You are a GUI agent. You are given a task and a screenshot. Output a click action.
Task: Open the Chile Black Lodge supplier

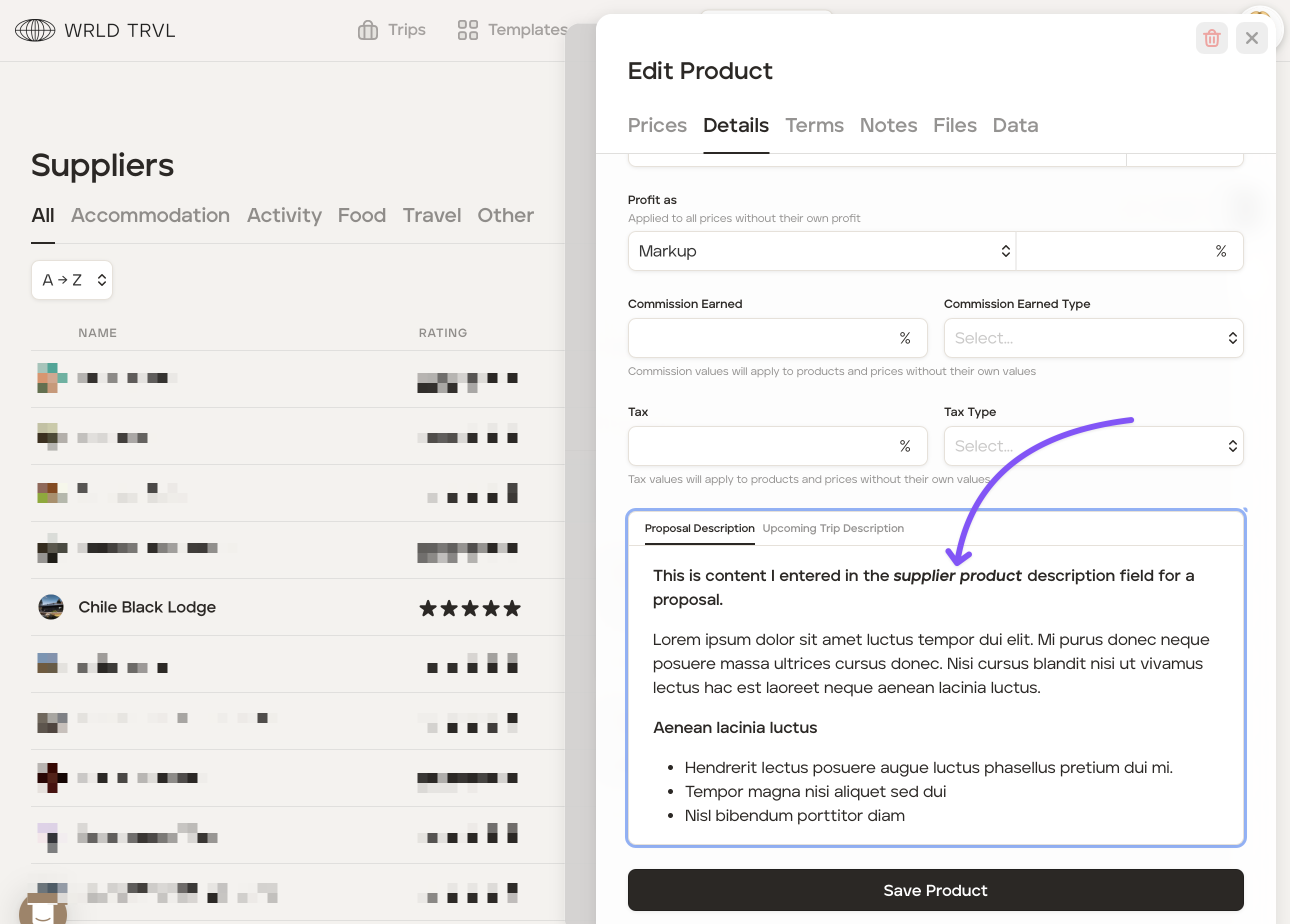tap(146, 606)
